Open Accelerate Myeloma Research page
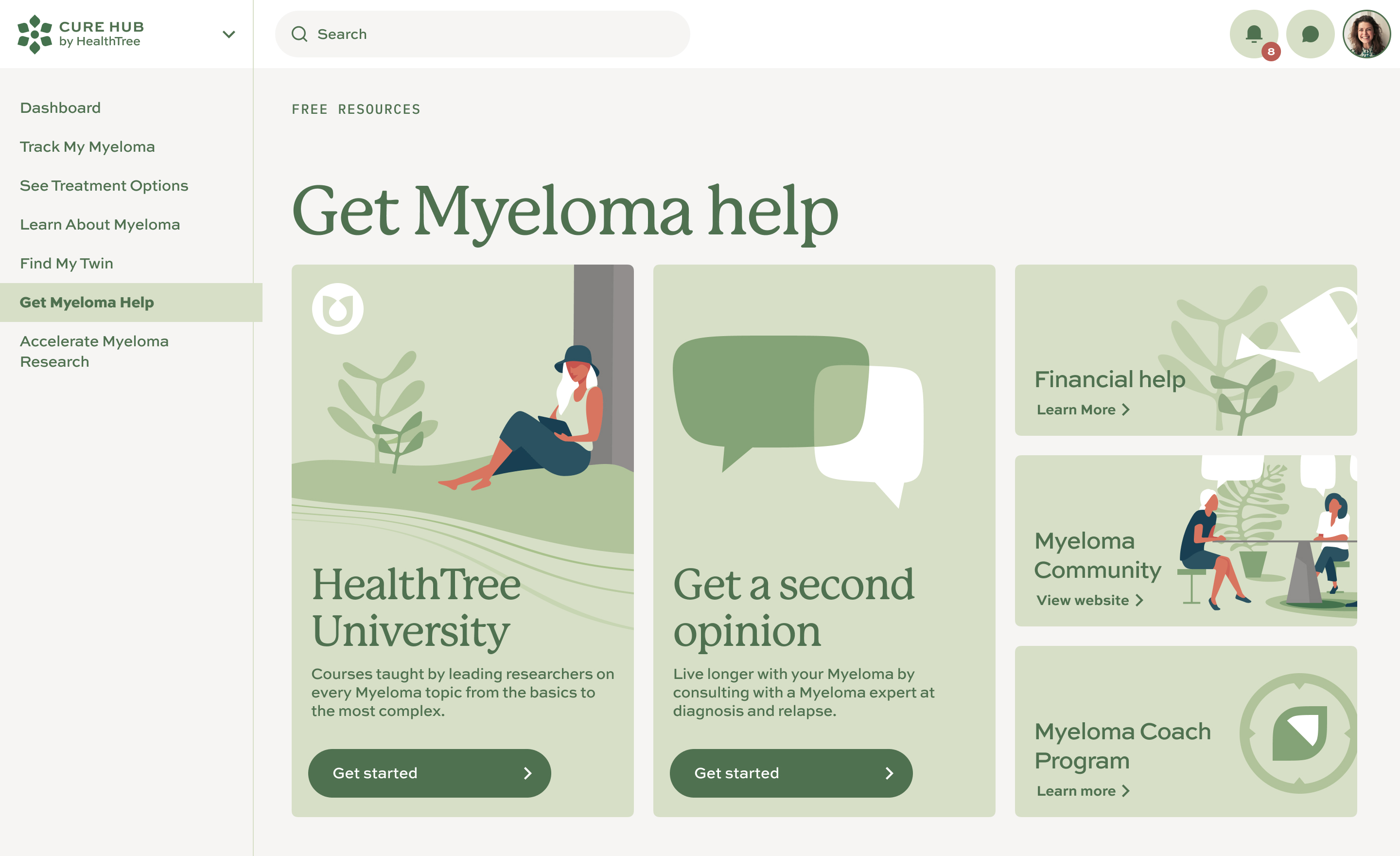Viewport: 1400px width, 856px height. 94,351
